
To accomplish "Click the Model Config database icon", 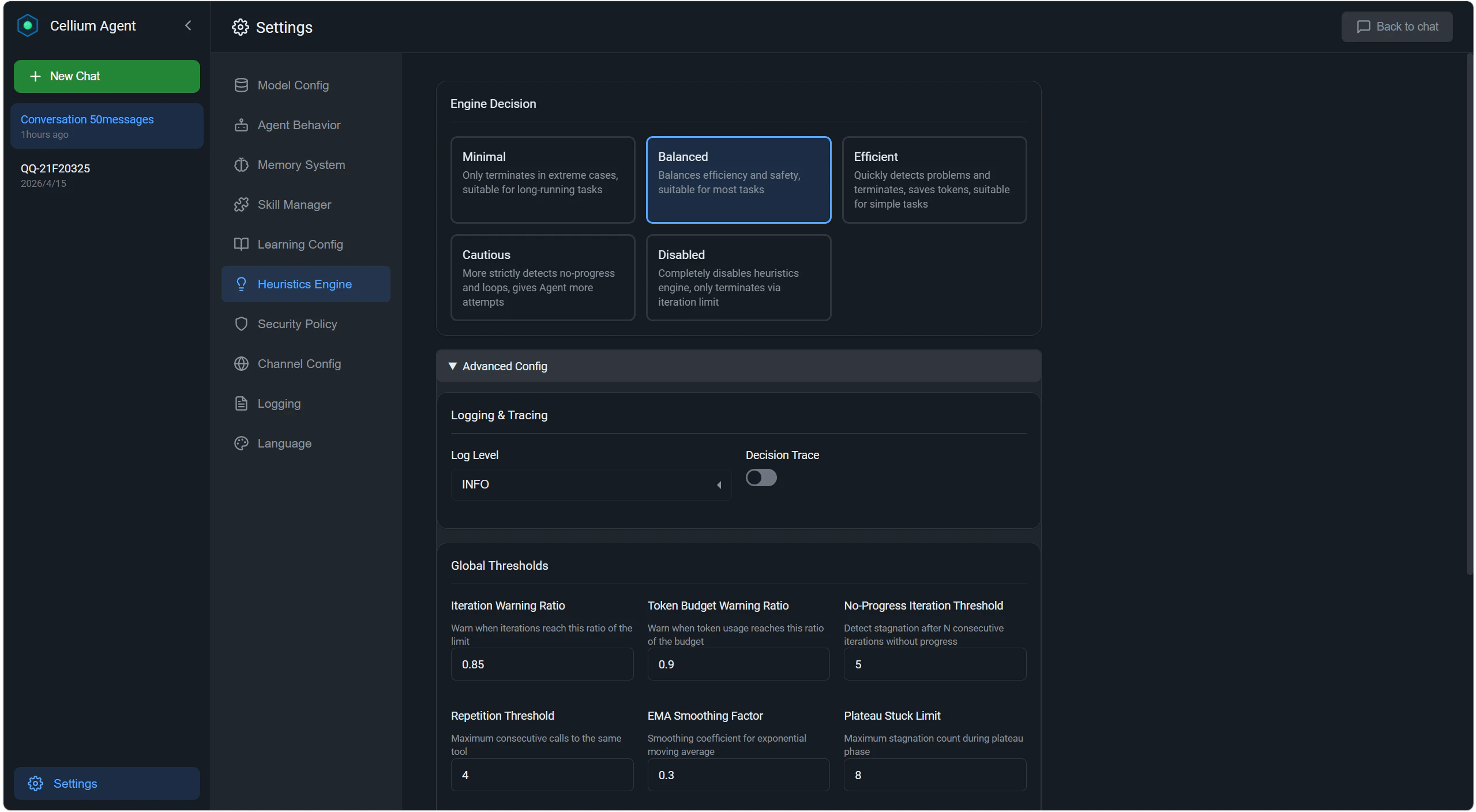I will click(x=241, y=85).
